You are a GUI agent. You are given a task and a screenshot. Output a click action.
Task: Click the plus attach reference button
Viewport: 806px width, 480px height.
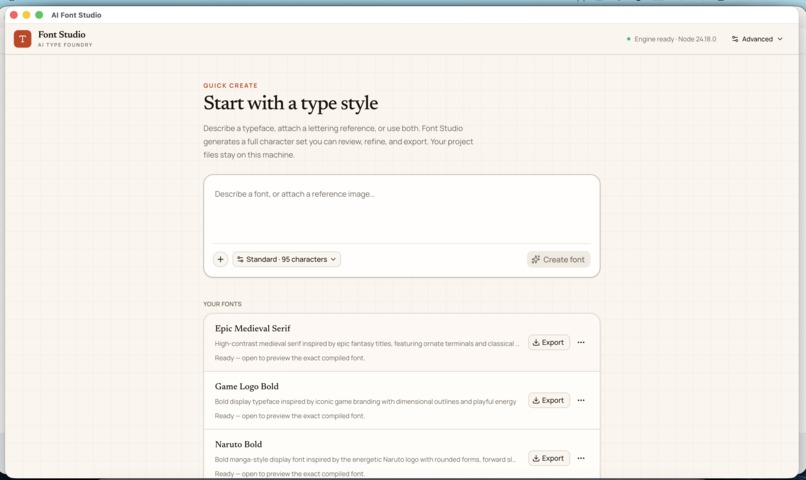click(221, 260)
